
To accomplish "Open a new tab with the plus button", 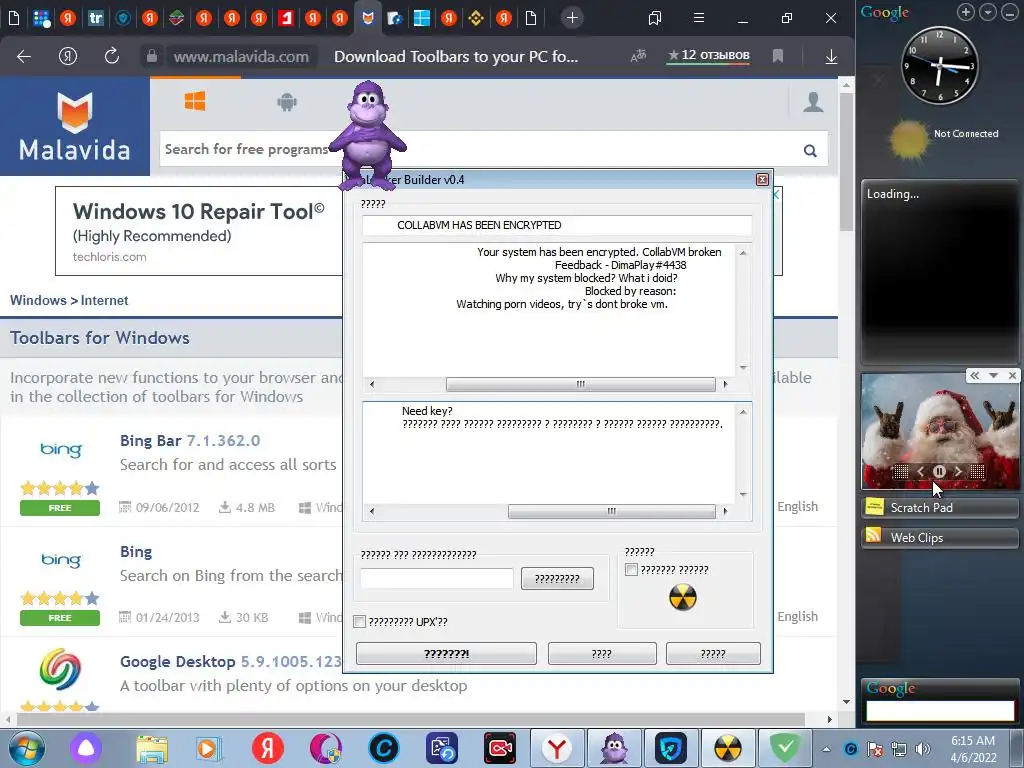I will point(572,18).
